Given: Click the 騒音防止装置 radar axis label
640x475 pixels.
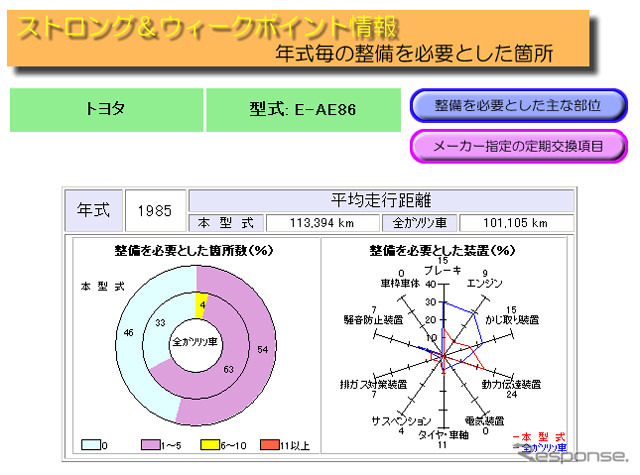Looking at the screenshot, I should [373, 320].
